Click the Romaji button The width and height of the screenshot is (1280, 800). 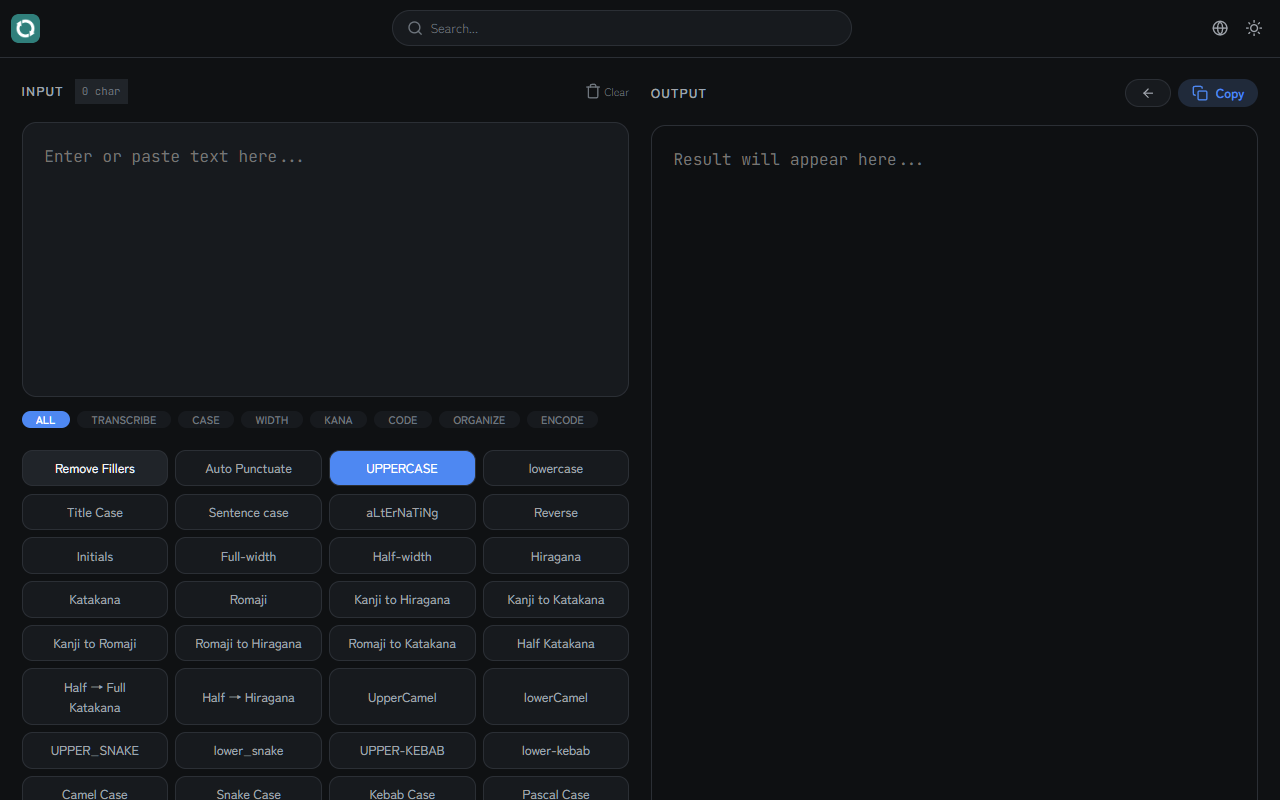[x=248, y=599]
